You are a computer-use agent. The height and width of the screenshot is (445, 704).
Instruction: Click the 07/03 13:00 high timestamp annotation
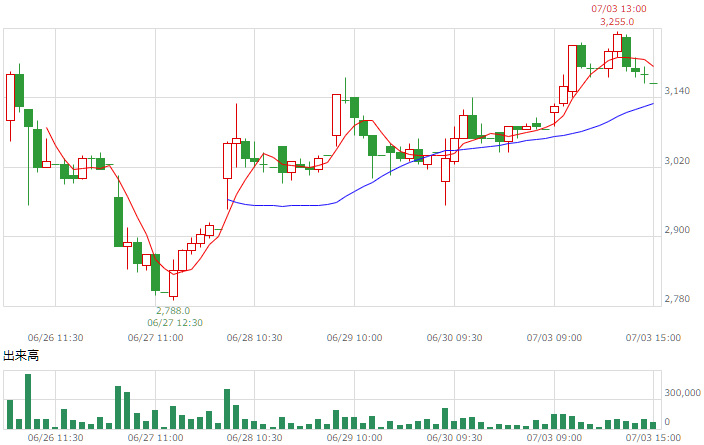pyautogui.click(x=619, y=9)
